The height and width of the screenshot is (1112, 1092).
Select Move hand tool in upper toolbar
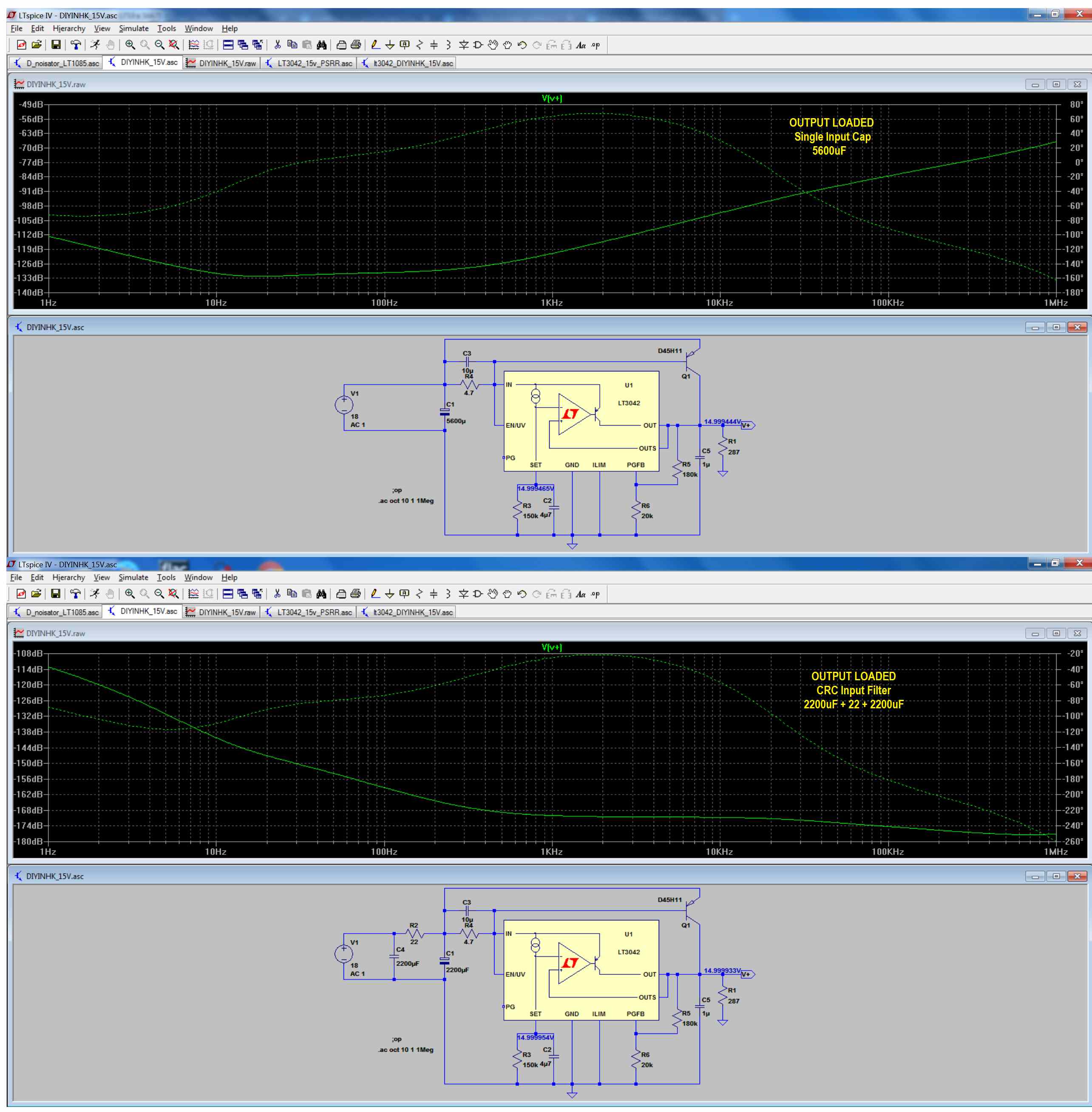(x=493, y=45)
